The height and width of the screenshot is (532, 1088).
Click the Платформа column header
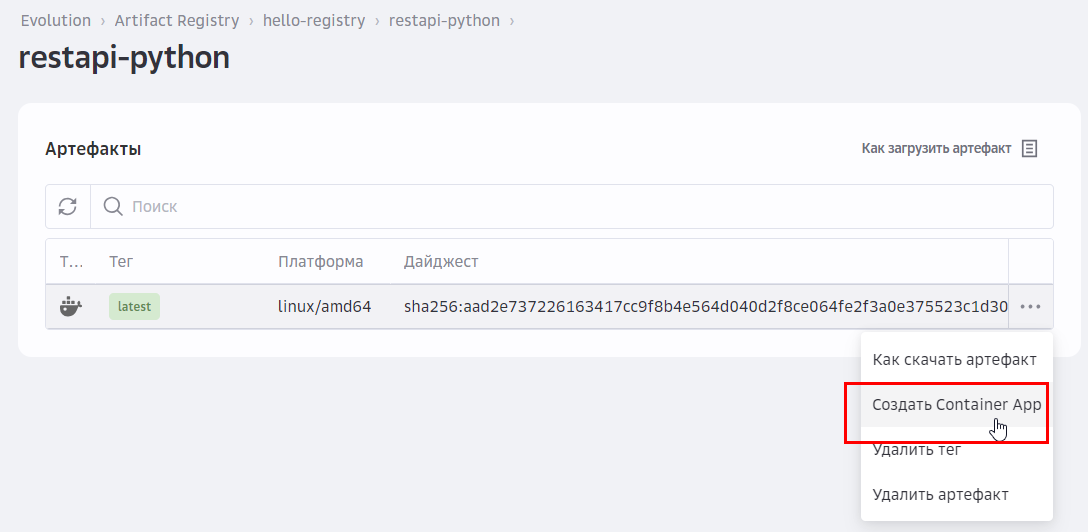[320, 262]
